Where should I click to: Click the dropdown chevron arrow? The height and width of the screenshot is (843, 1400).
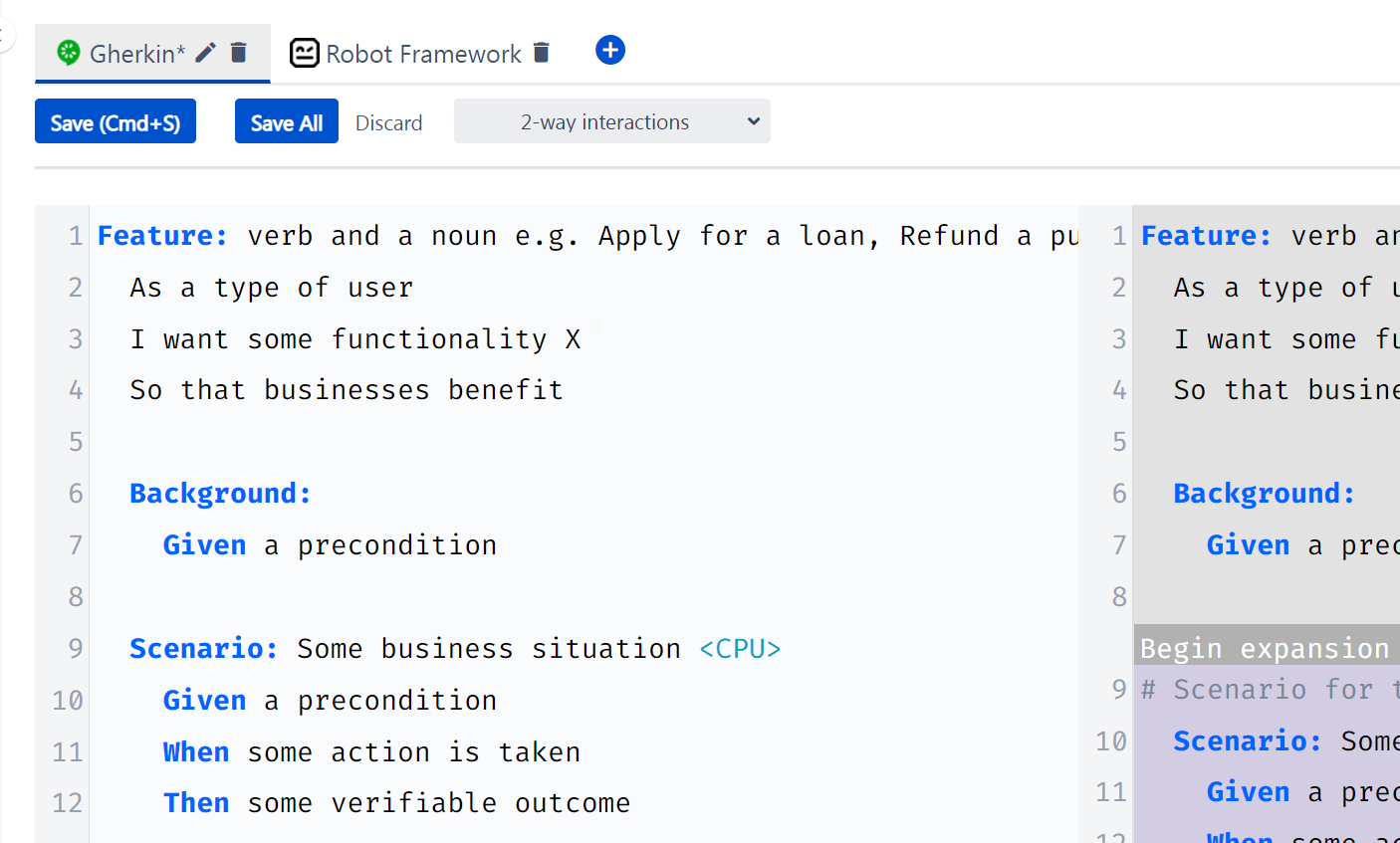pos(754,121)
